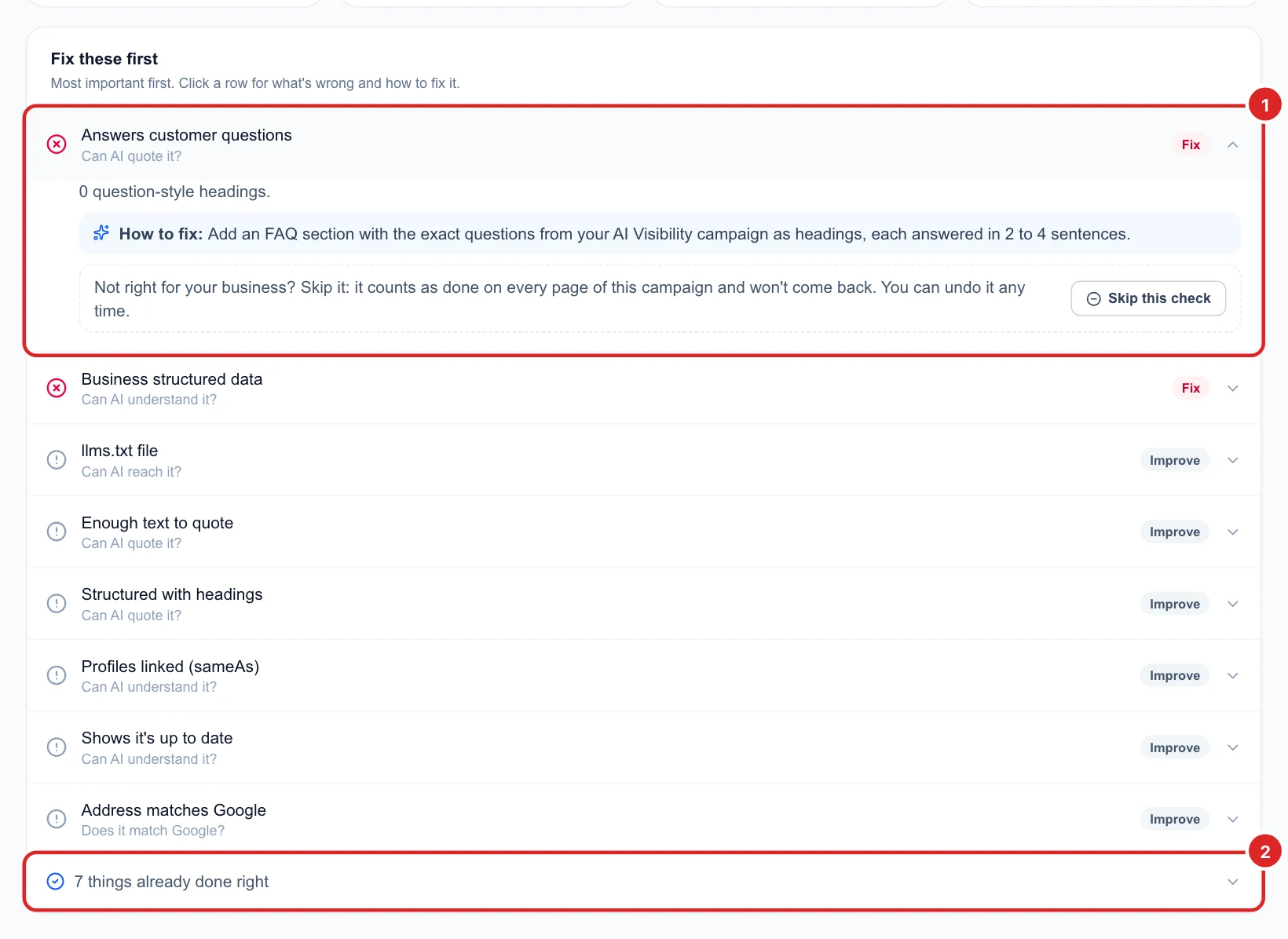Viewport: 1288px width, 939px height.
Task: Expand the Profiles linked (sameAs) row
Action: pyautogui.click(x=1233, y=675)
